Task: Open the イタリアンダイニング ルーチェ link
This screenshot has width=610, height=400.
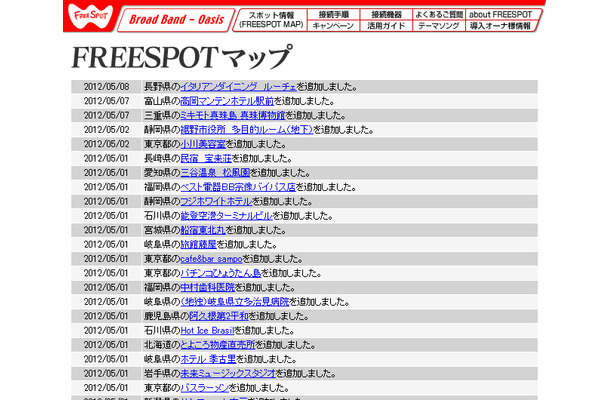Action: pyautogui.click(x=238, y=86)
